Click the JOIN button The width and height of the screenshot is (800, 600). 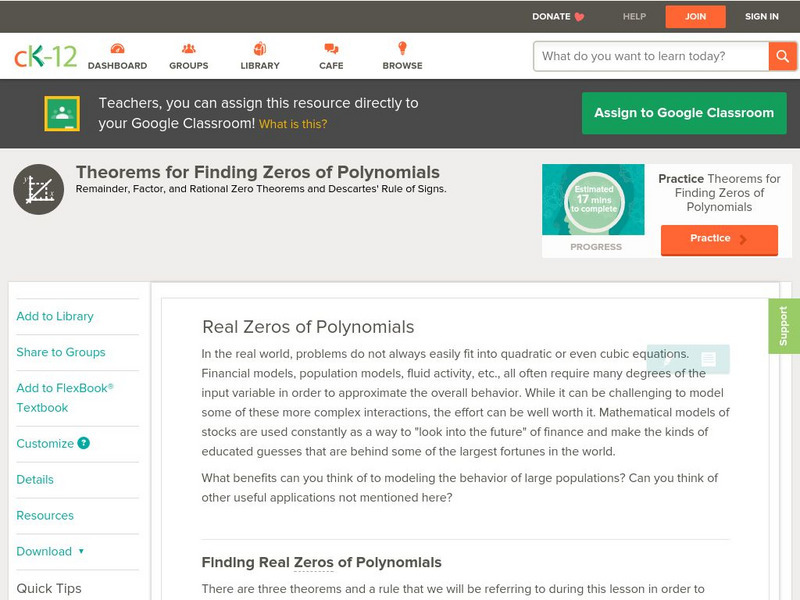pos(695,17)
